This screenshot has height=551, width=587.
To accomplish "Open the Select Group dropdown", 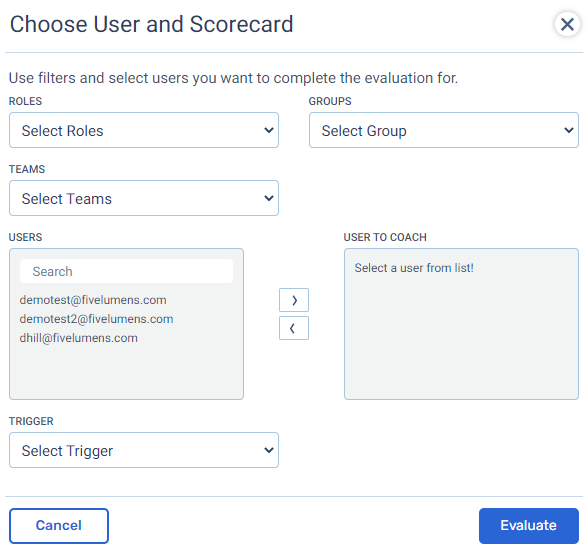I will coord(444,130).
